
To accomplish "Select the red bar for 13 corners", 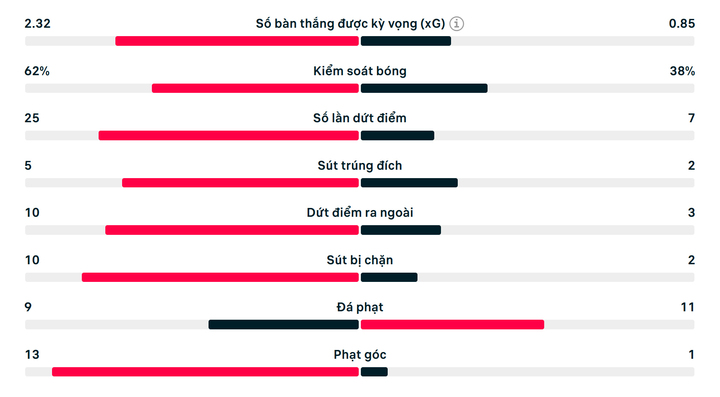I will point(205,372).
